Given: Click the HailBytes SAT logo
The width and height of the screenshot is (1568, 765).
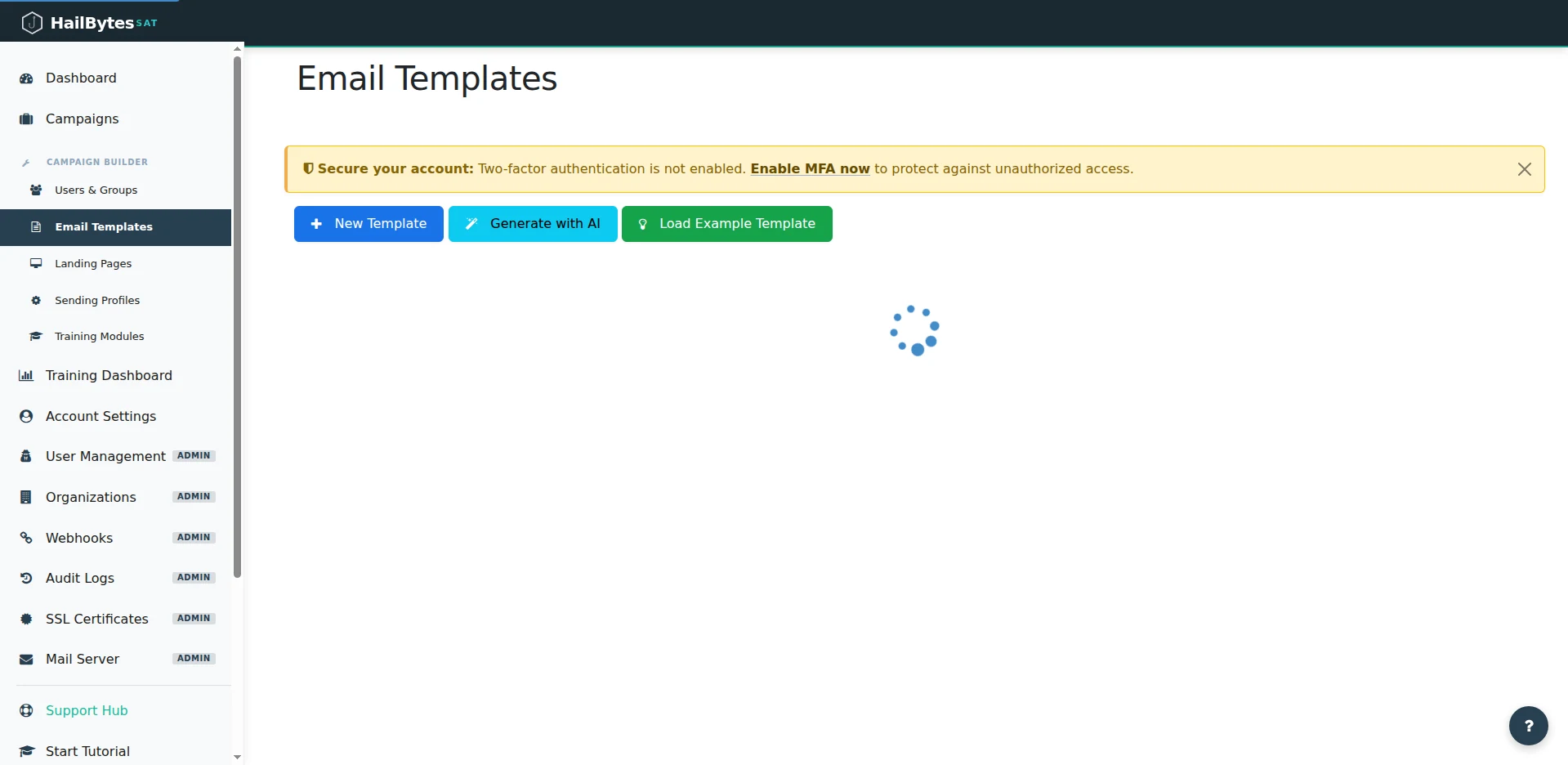Looking at the screenshot, I should tap(88, 22).
